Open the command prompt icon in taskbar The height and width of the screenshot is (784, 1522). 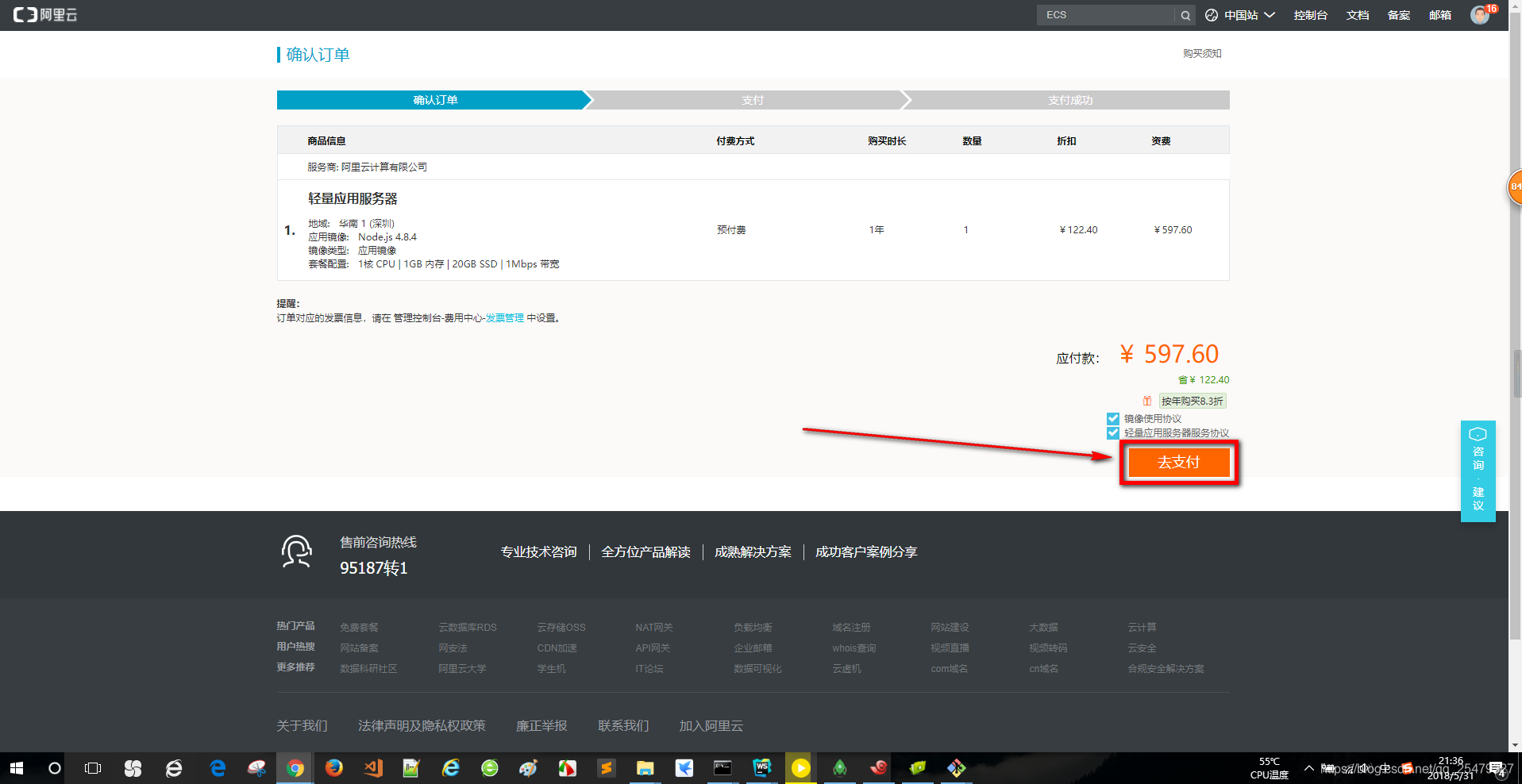(x=722, y=768)
